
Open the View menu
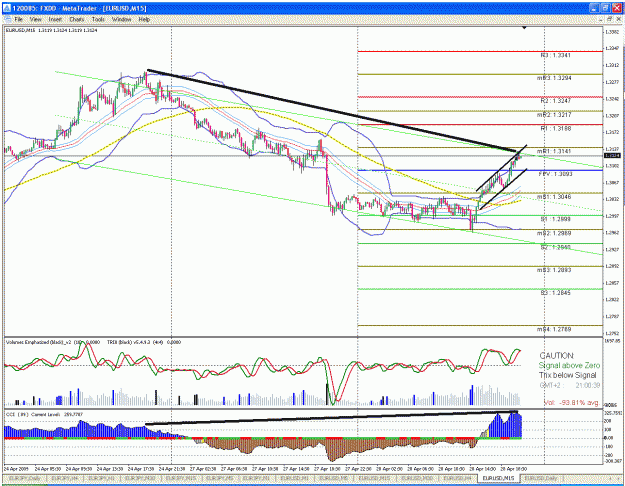[x=35, y=19]
